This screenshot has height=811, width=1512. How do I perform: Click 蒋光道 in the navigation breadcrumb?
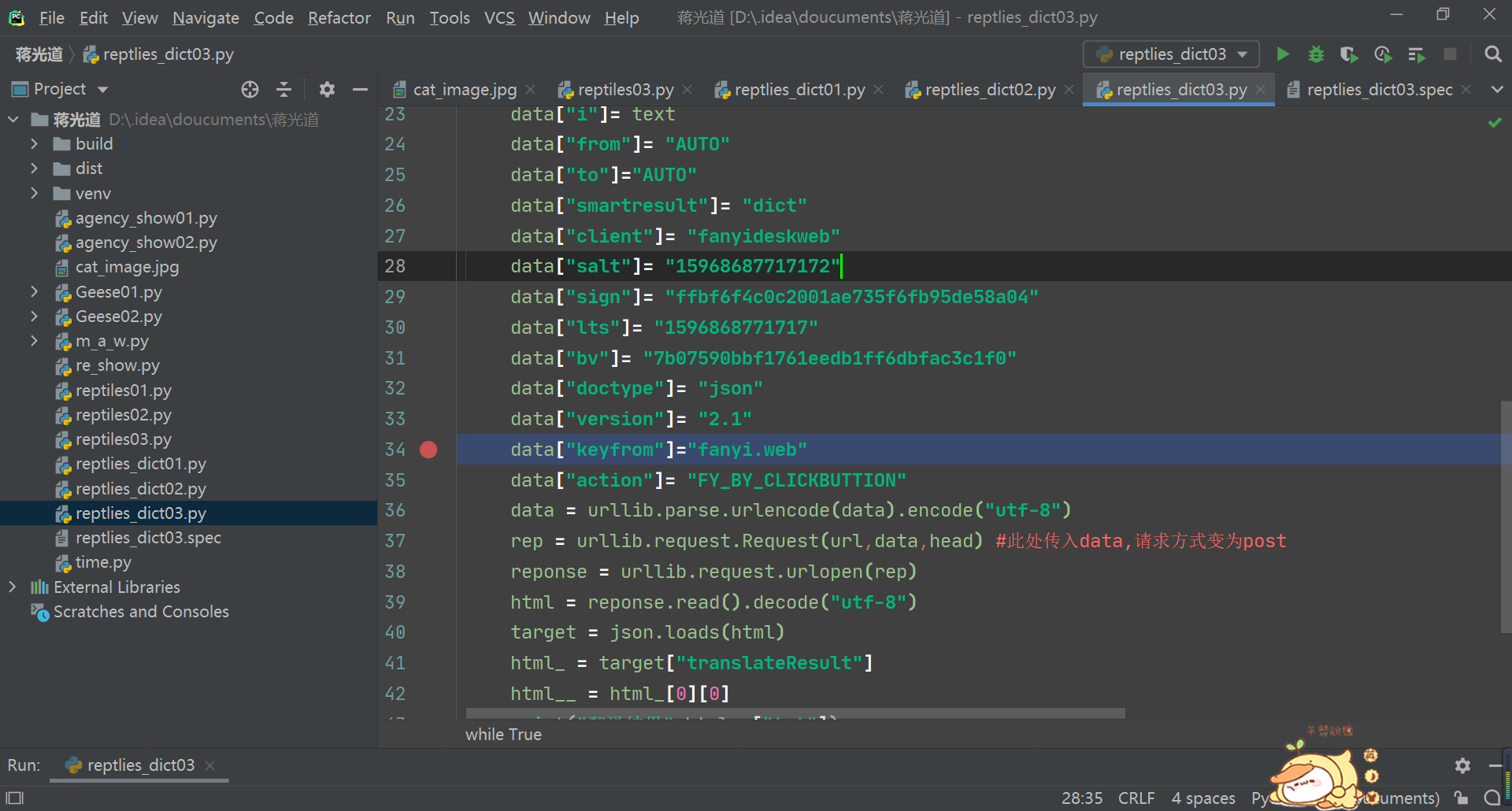[x=39, y=54]
